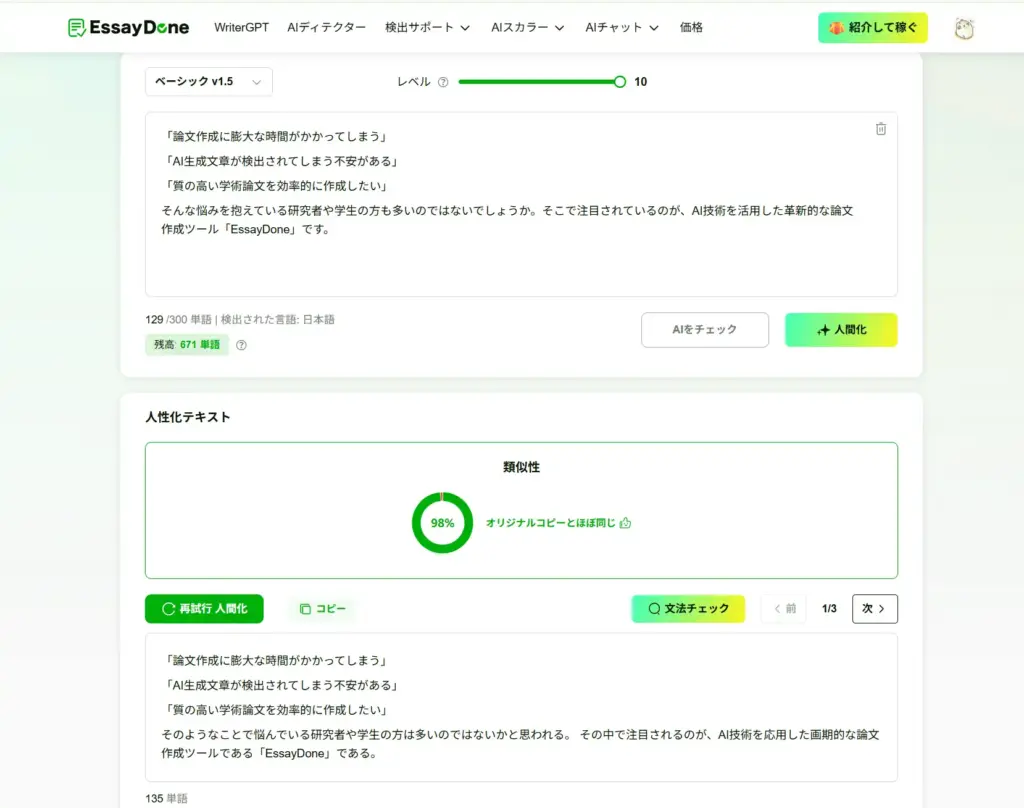Click the 98% similarity donut chart
The image size is (1024, 808).
click(442, 523)
